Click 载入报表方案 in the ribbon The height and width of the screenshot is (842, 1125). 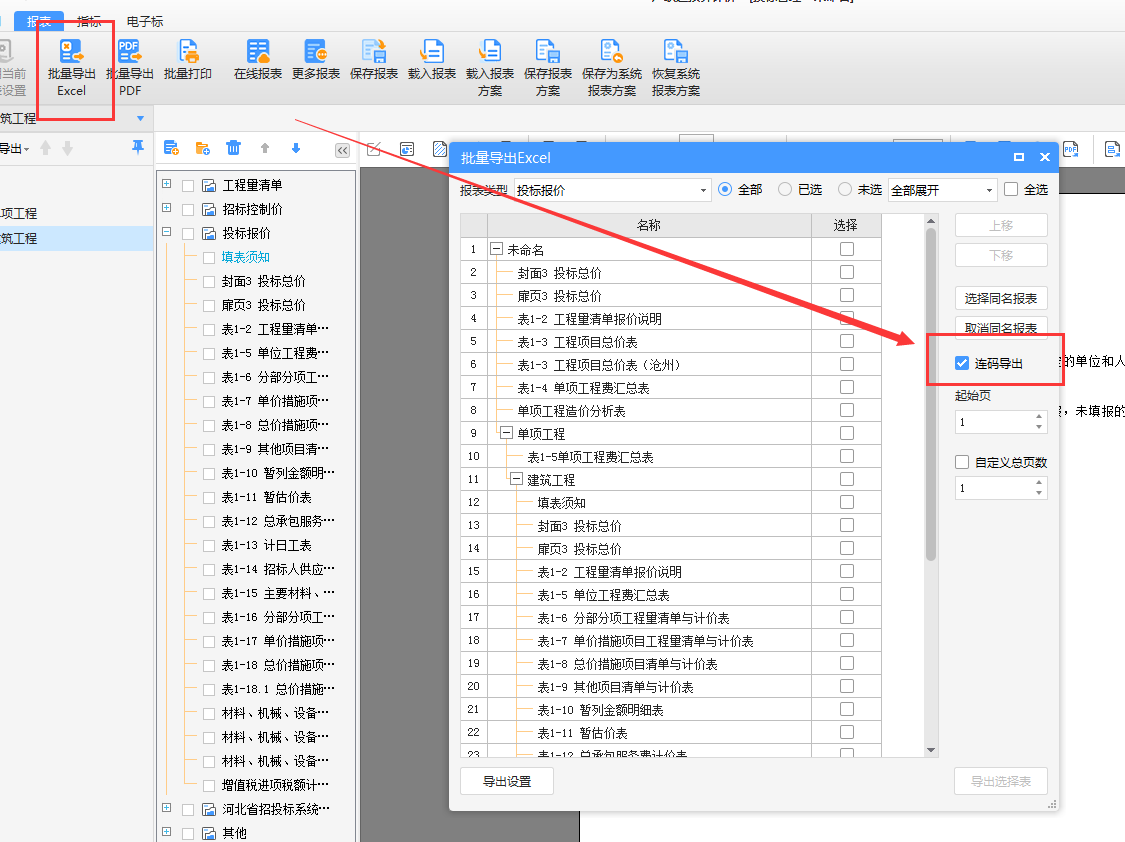[x=490, y=69]
